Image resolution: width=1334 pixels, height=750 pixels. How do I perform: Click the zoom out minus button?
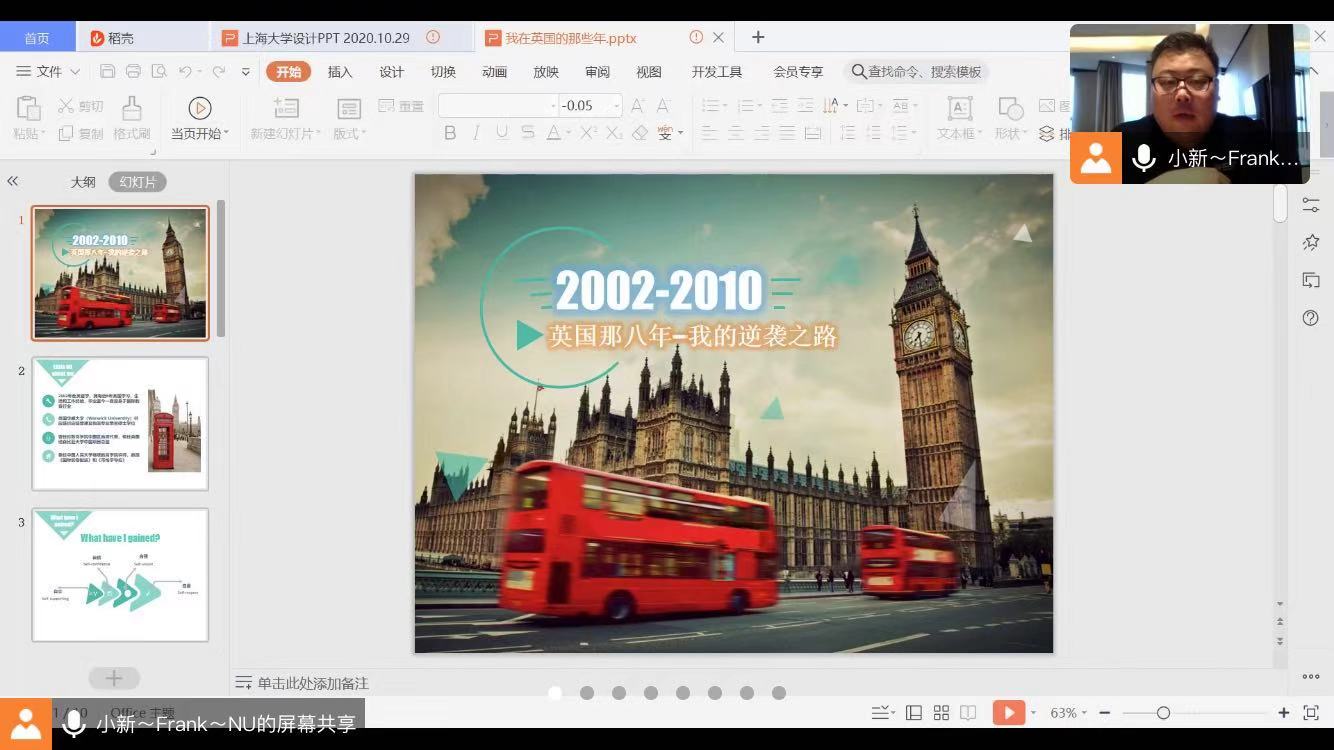(x=1104, y=713)
